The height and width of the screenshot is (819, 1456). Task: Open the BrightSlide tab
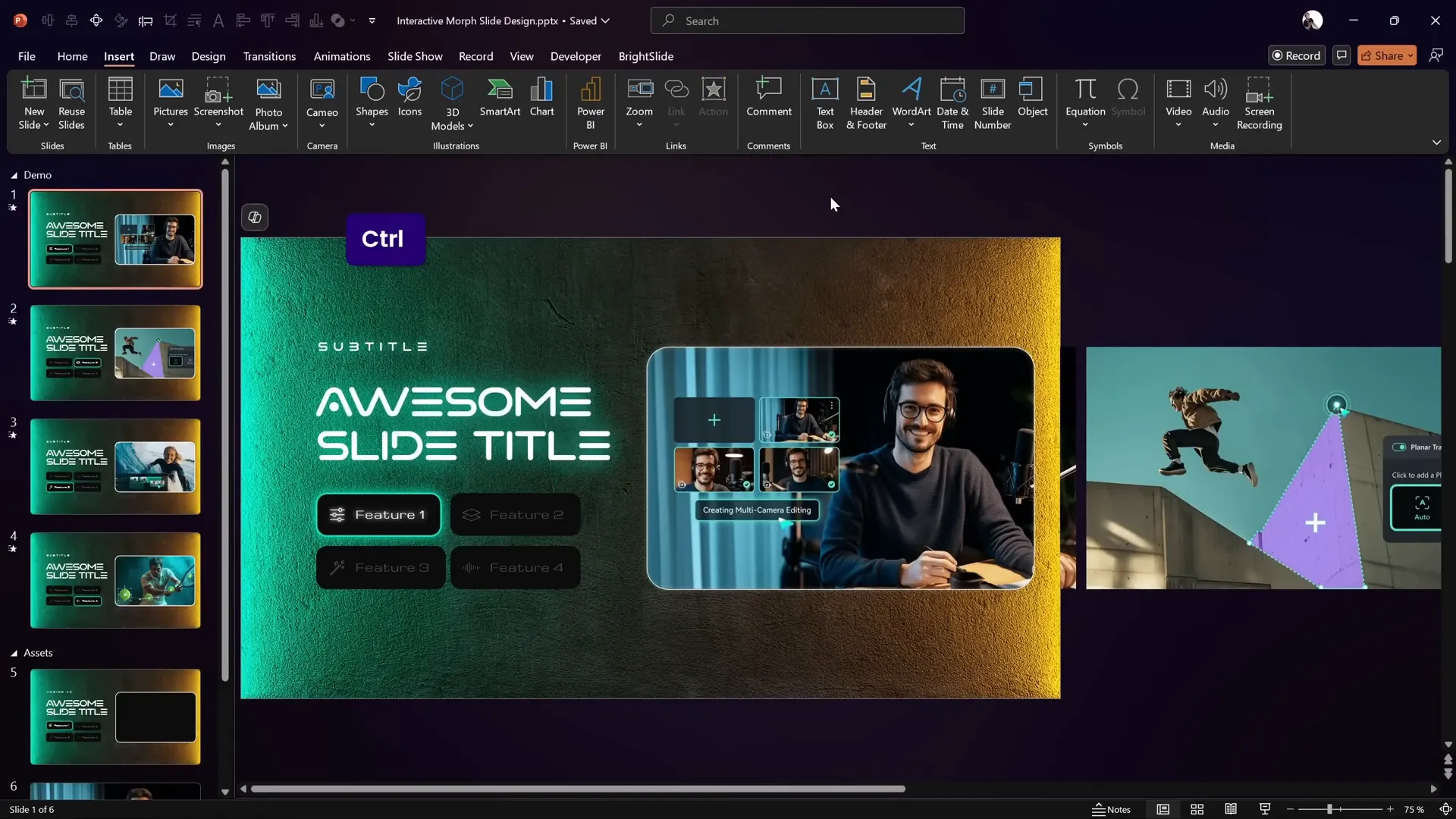[645, 56]
